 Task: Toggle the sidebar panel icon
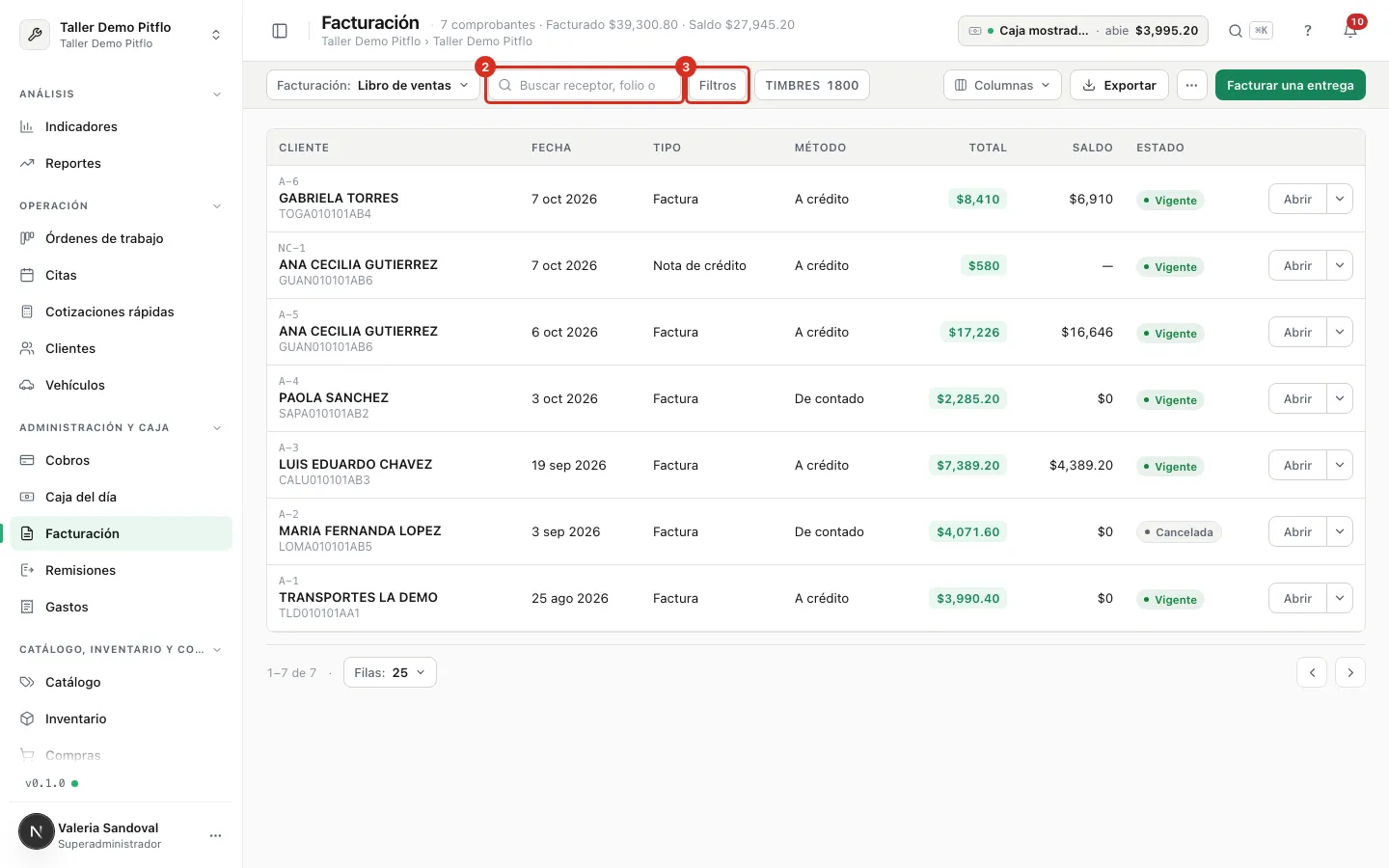coord(280,31)
